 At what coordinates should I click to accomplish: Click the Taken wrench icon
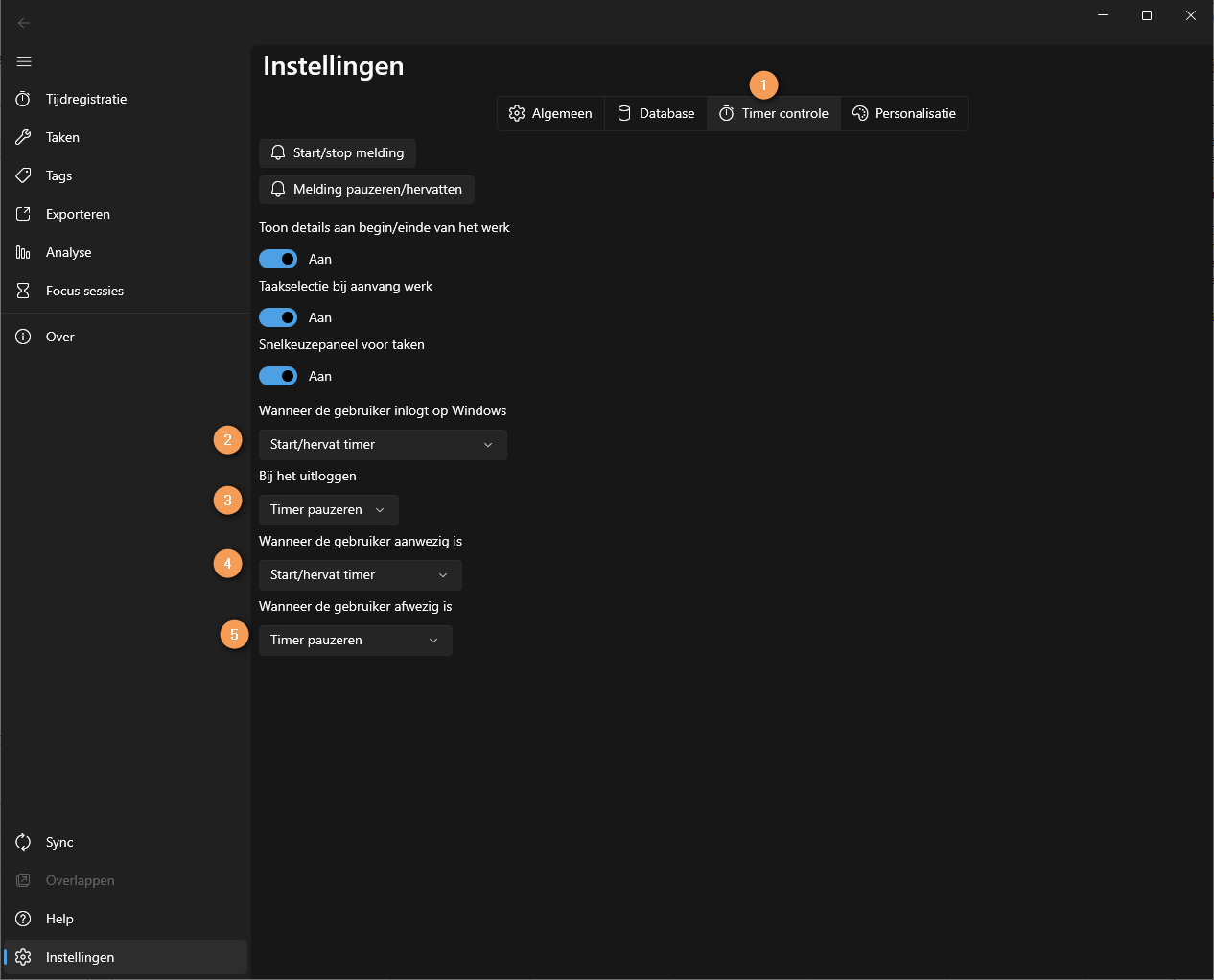[24, 137]
